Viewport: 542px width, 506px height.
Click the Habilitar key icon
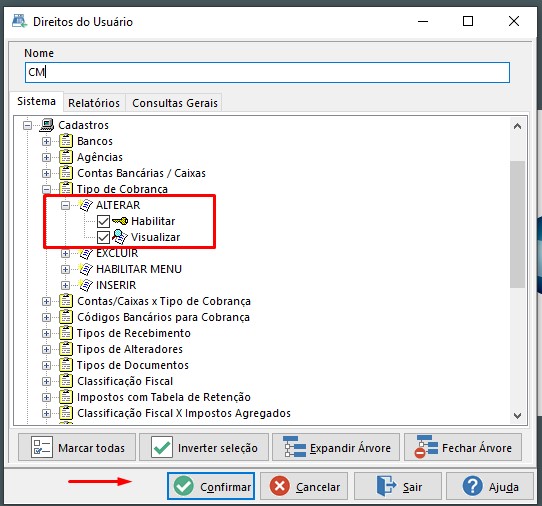120,221
